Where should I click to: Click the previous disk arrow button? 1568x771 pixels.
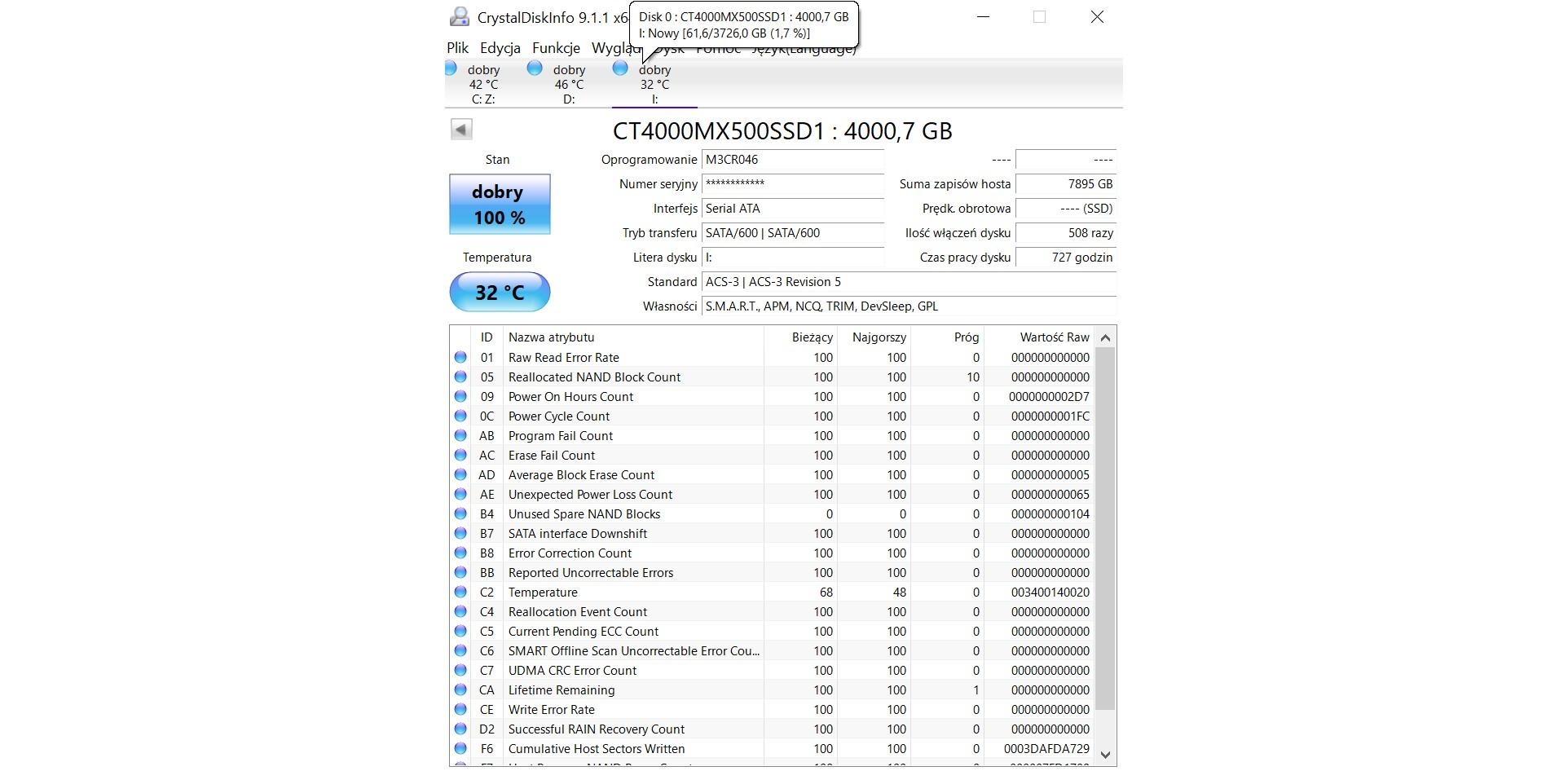tap(461, 130)
